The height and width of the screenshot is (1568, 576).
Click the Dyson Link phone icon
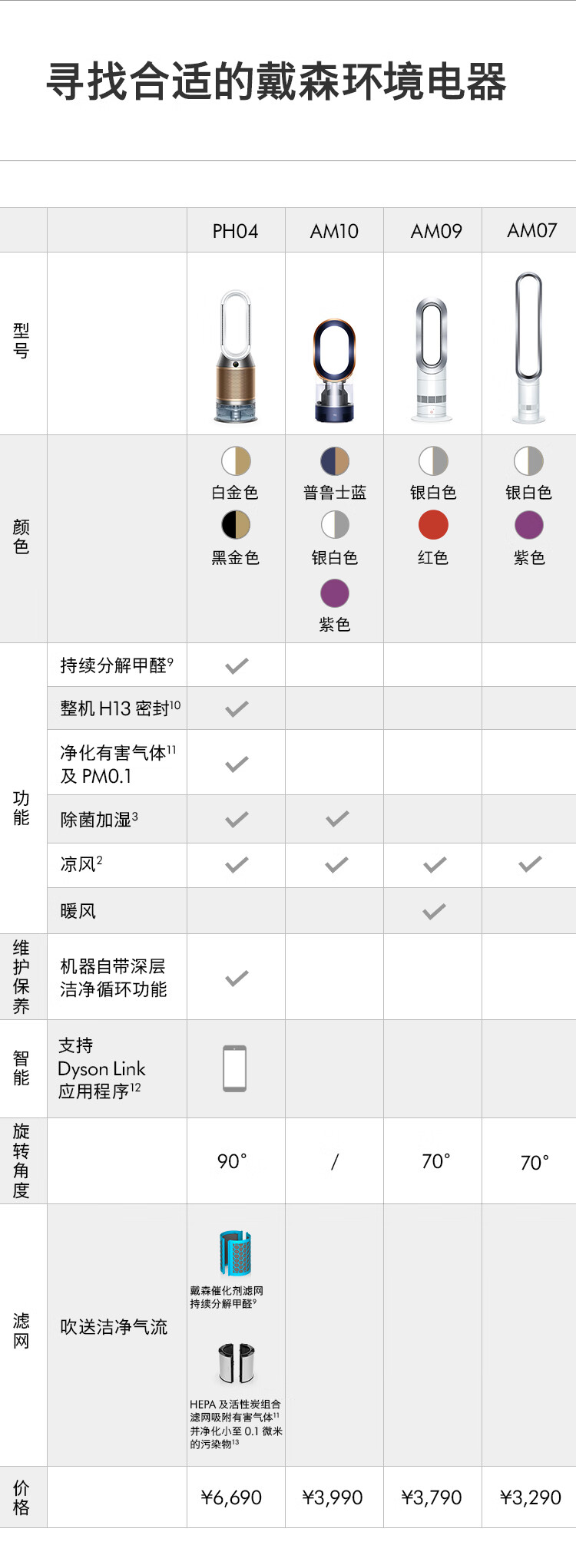235,1068
